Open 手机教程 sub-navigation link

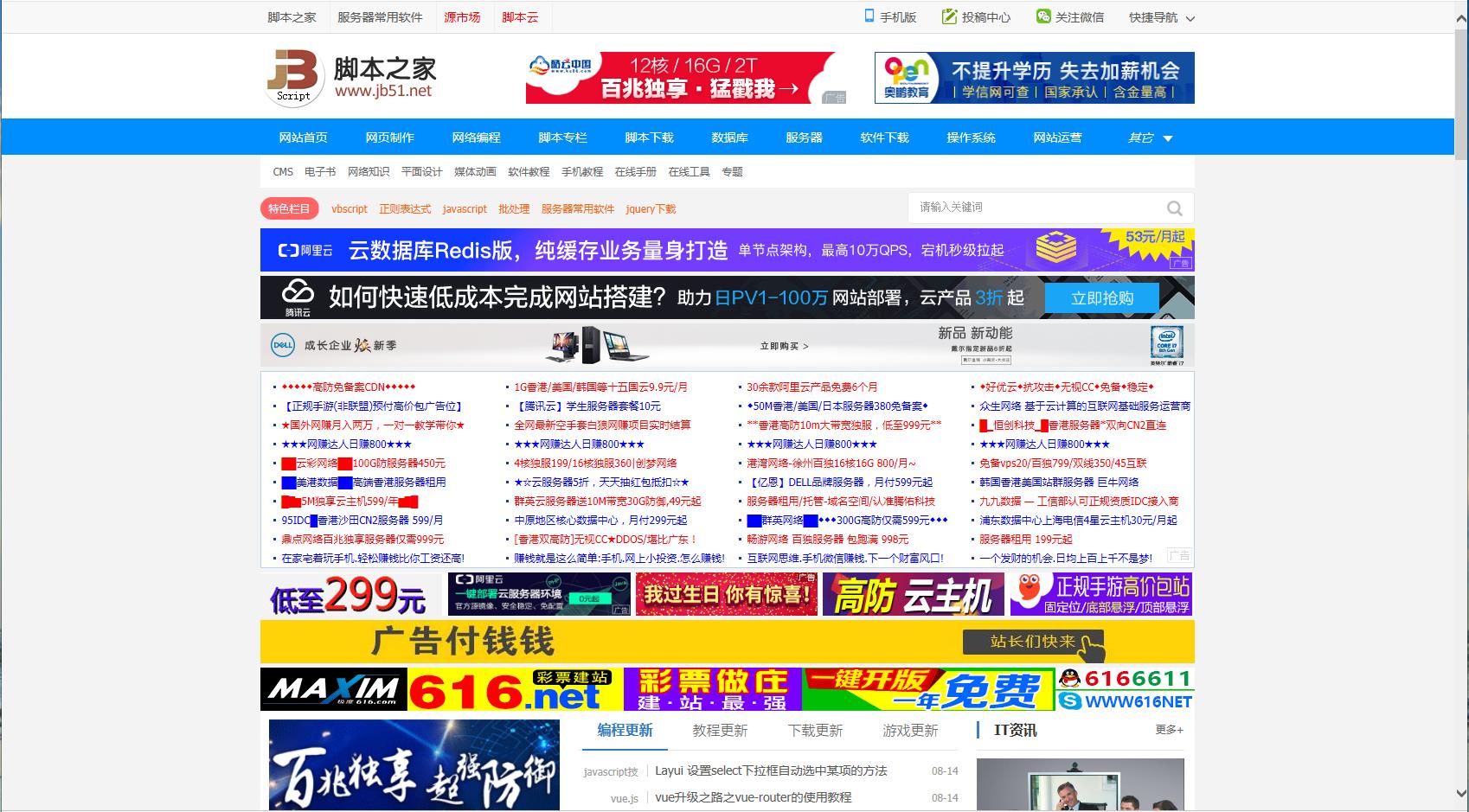pyautogui.click(x=582, y=172)
